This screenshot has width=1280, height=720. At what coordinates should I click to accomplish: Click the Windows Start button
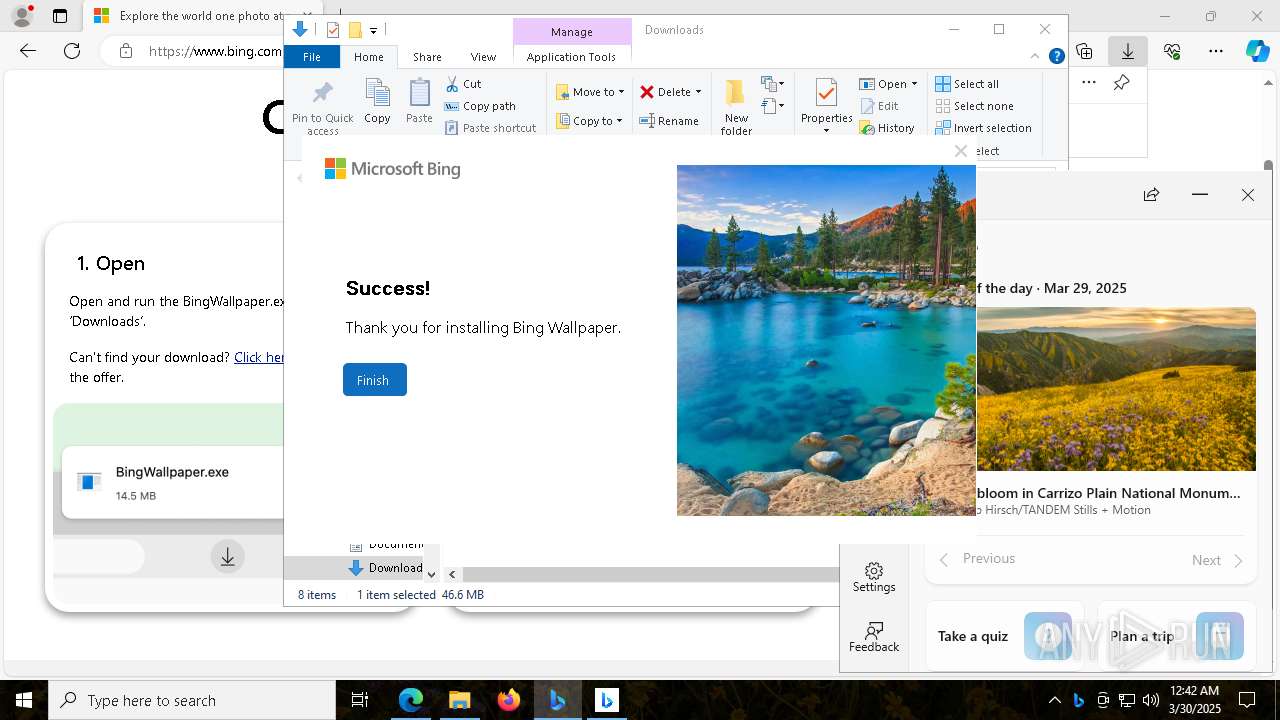coord(24,700)
